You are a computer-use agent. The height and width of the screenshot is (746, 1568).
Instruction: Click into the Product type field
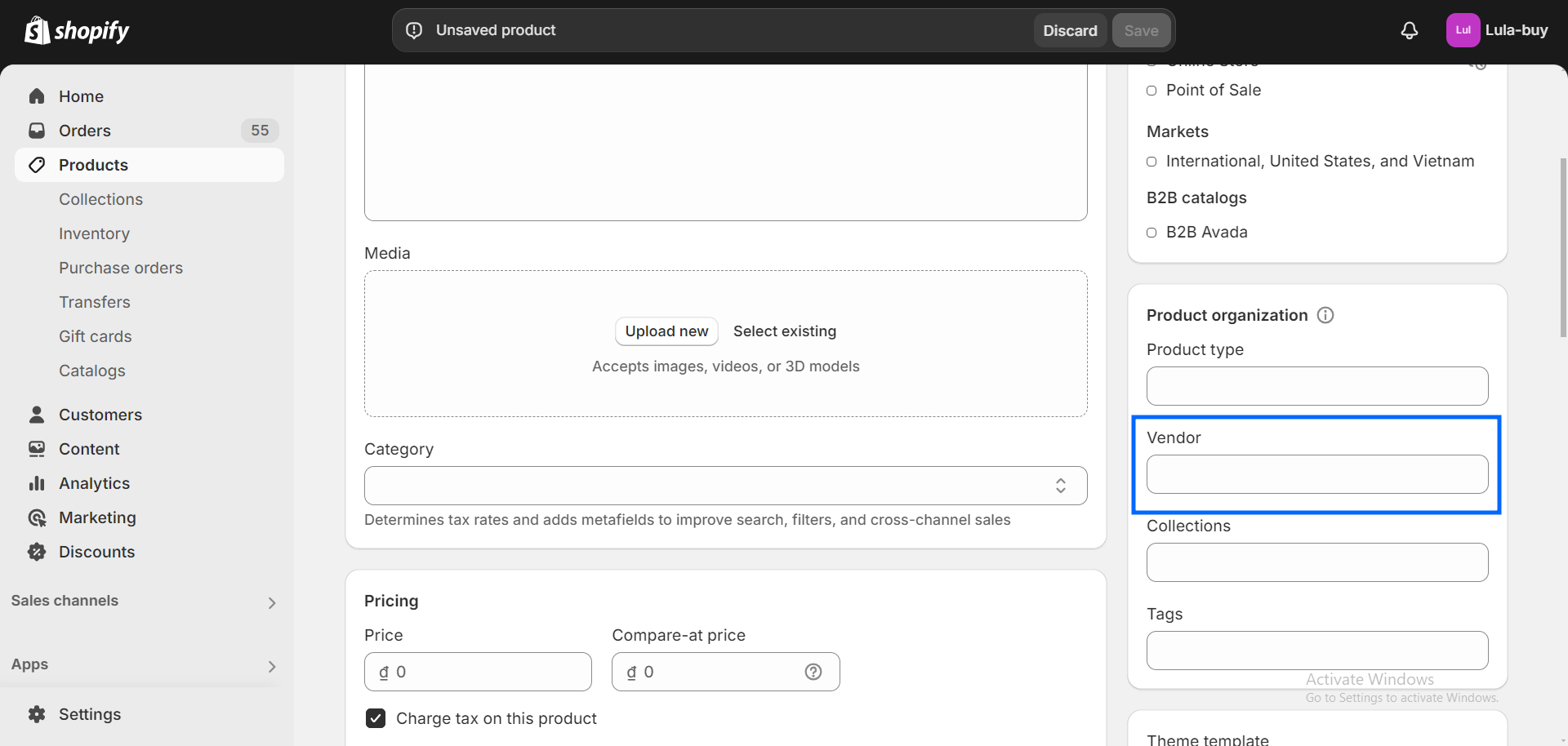click(x=1317, y=386)
